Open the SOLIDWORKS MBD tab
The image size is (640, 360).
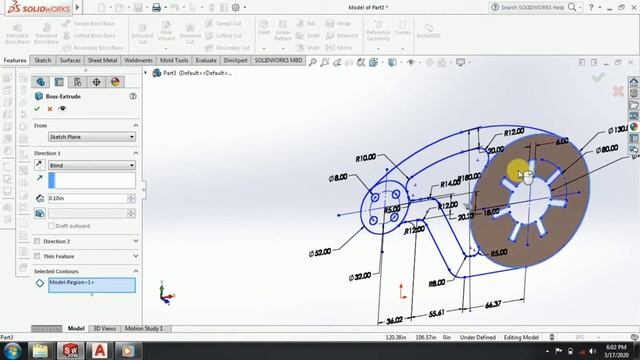click(x=278, y=60)
